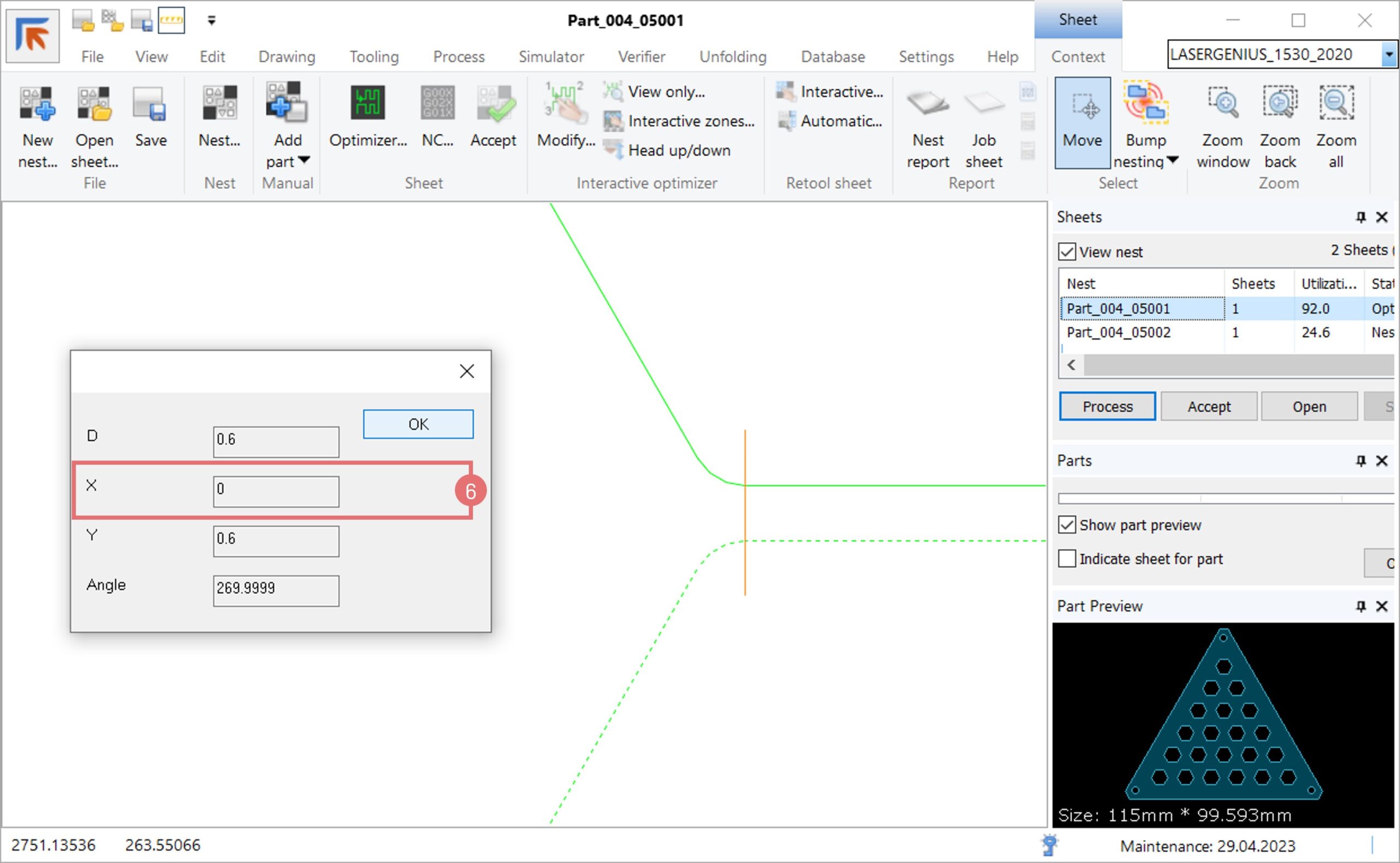Click the Zoom all icon
Screen dimensions: 1400x863
[1335, 104]
